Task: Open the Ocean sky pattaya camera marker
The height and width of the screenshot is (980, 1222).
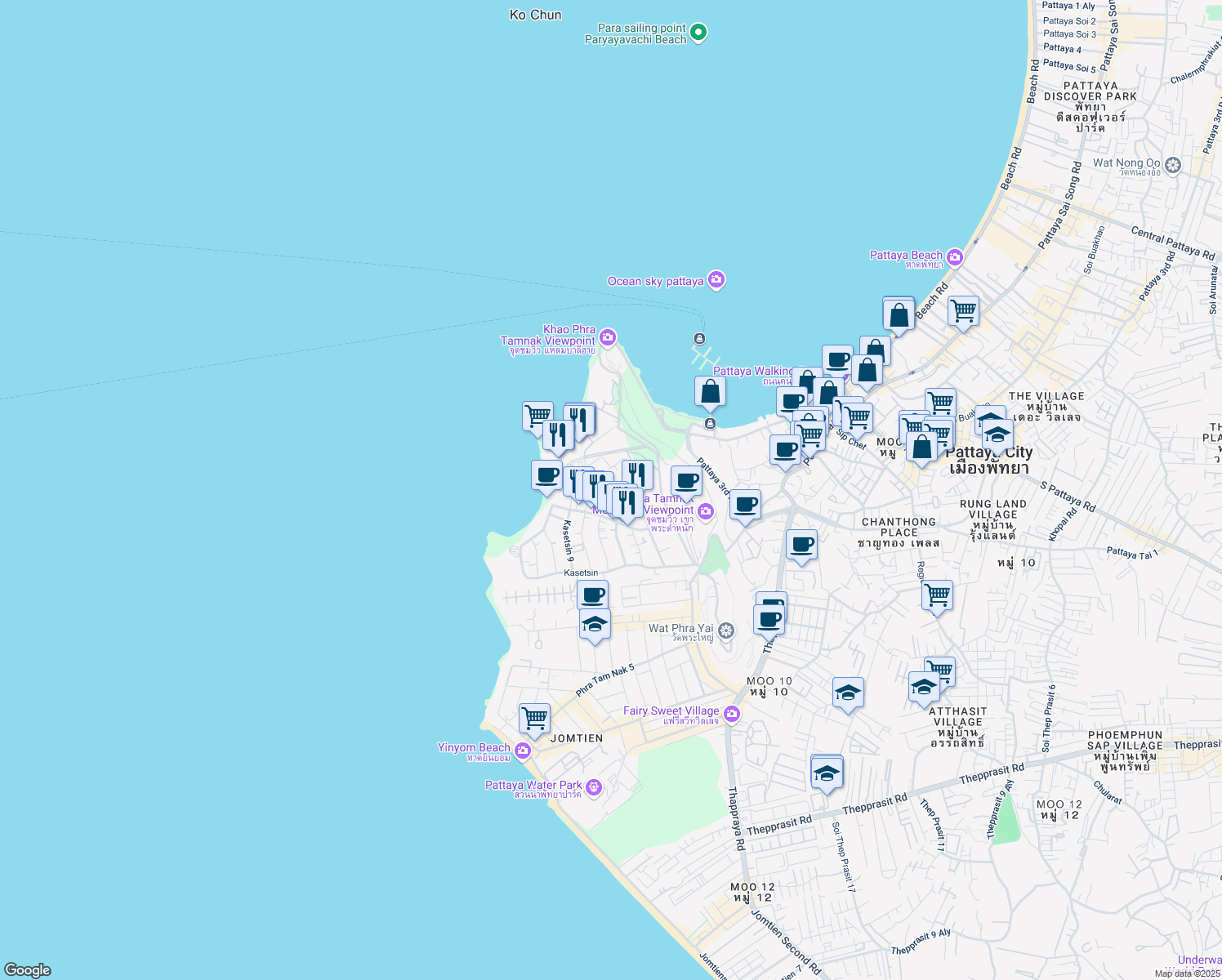Action: point(716,280)
